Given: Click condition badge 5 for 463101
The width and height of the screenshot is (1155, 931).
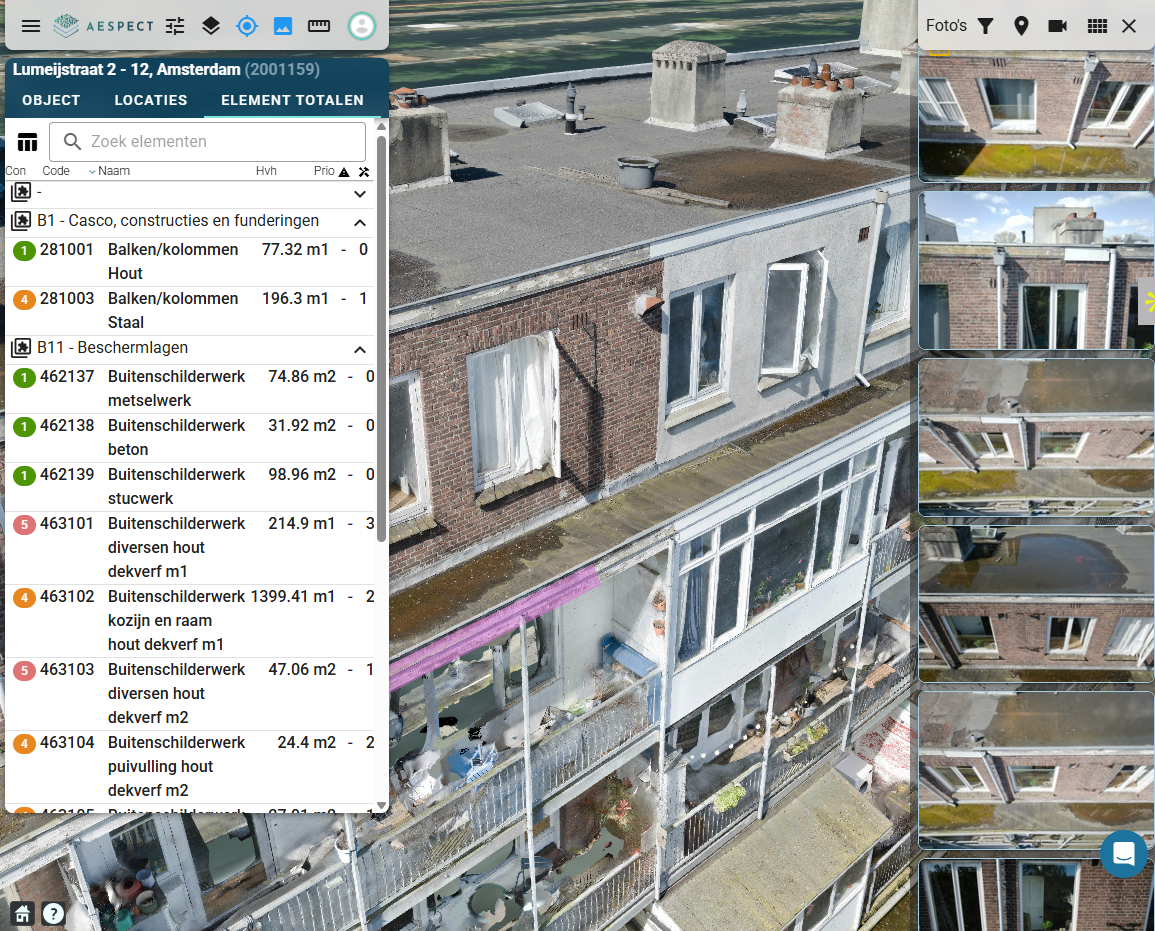Looking at the screenshot, I should (x=24, y=524).
